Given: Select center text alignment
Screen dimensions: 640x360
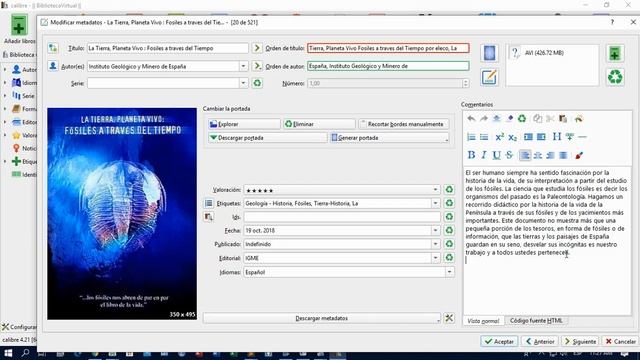Looking at the screenshot, I should click(x=538, y=155).
